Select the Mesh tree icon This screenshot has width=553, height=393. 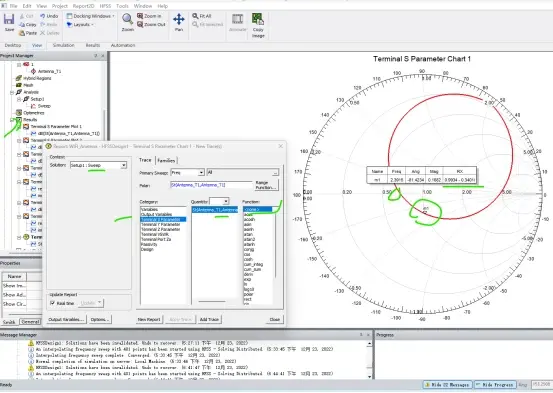tap(19, 85)
